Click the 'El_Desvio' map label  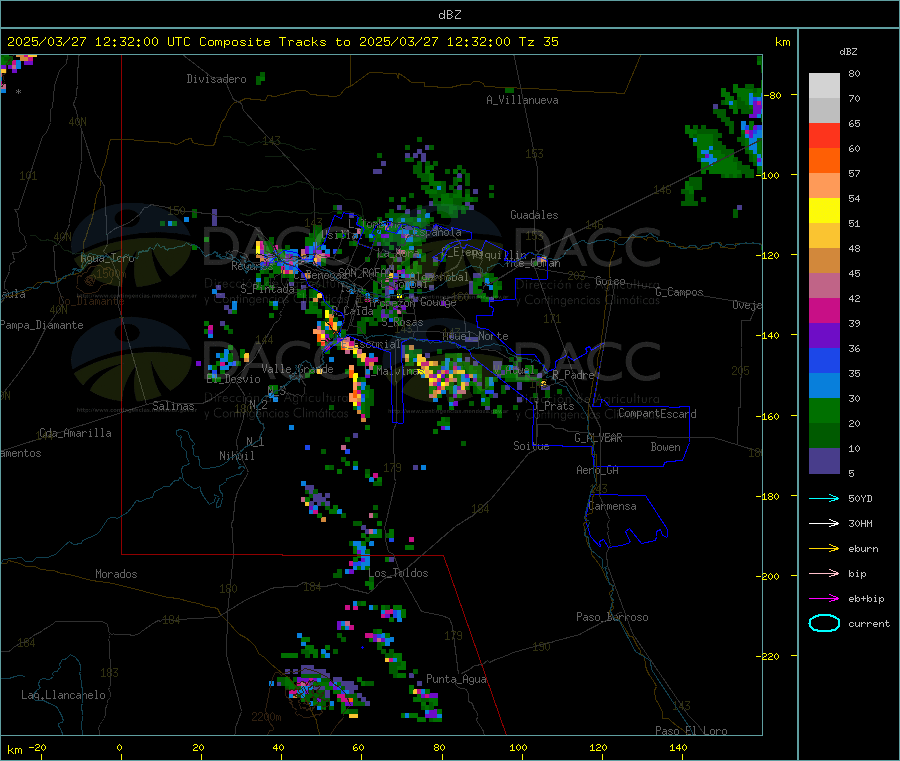click(234, 379)
